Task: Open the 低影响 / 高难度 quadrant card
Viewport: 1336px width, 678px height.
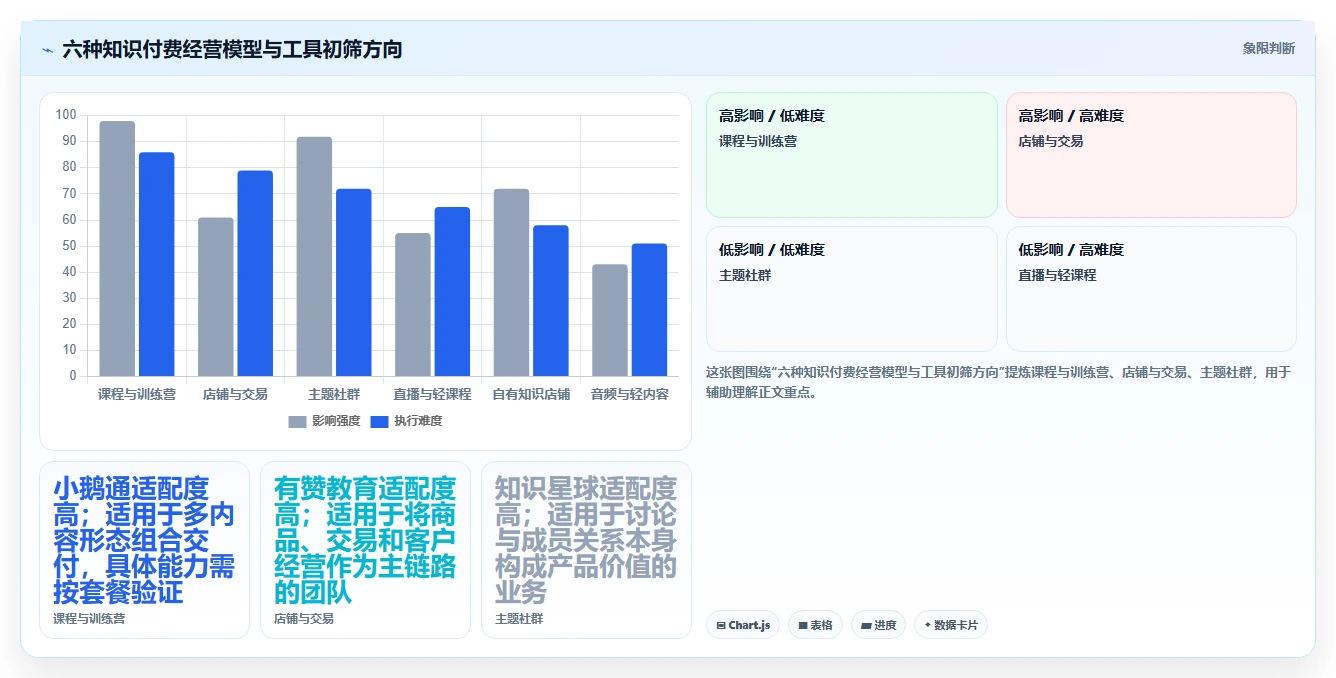Action: pos(1151,289)
